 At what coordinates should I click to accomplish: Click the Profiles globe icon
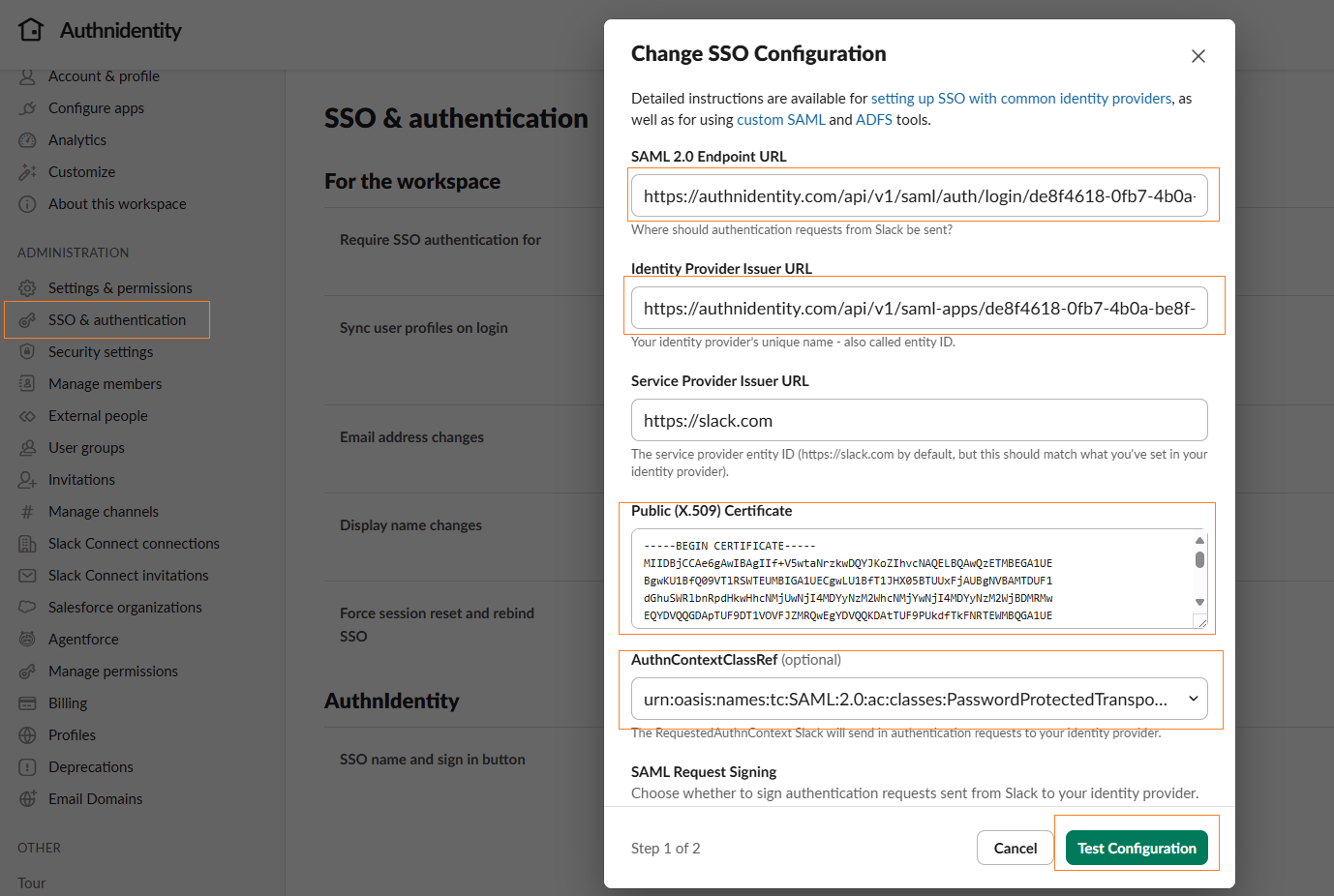click(x=27, y=735)
